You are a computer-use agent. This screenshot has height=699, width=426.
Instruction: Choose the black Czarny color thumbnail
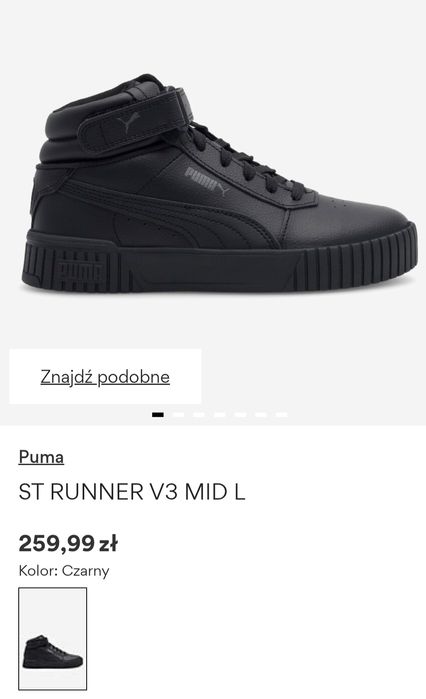pyautogui.click(x=53, y=638)
